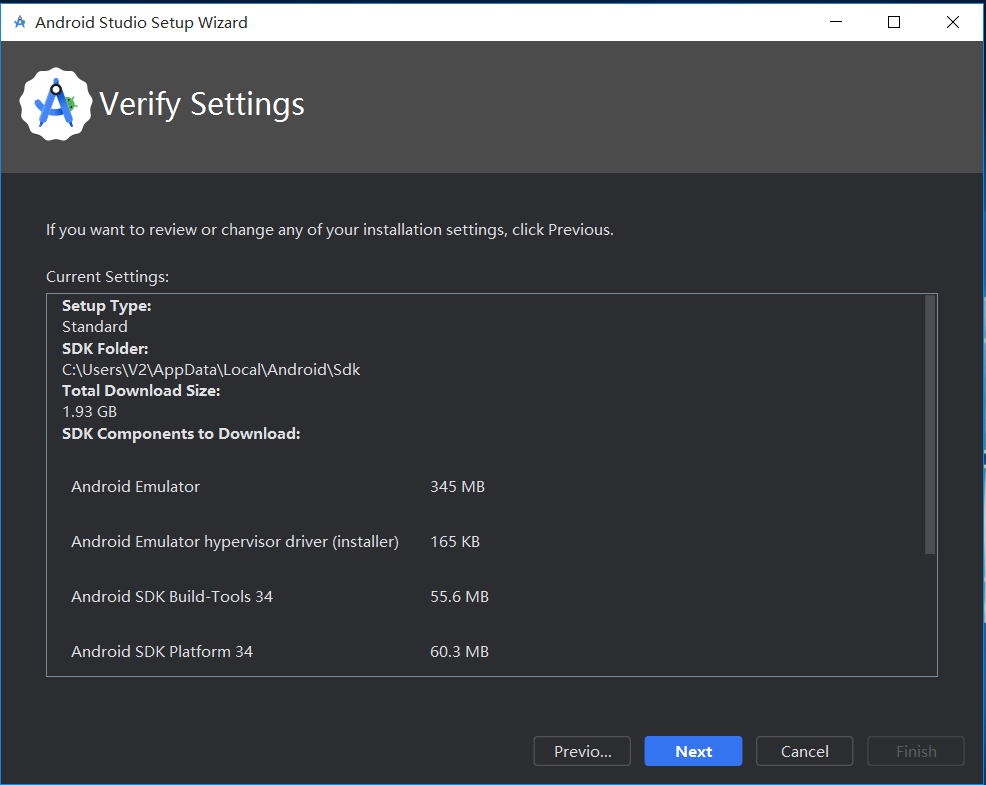Image resolution: width=986 pixels, height=785 pixels.
Task: Cancel the setup wizard
Action: coord(804,751)
